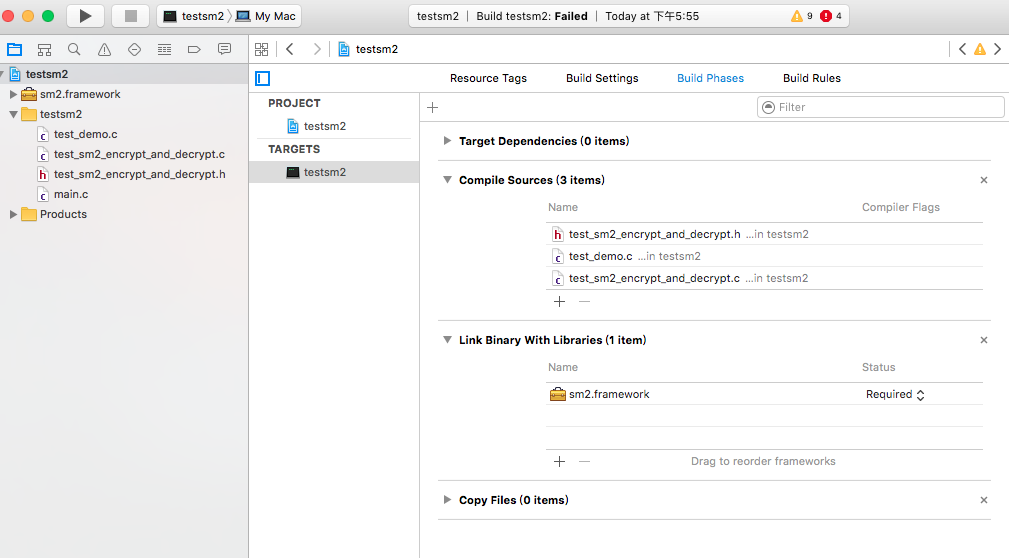
Task: Jump to previous issue arrow
Action: pyautogui.click(x=962, y=49)
